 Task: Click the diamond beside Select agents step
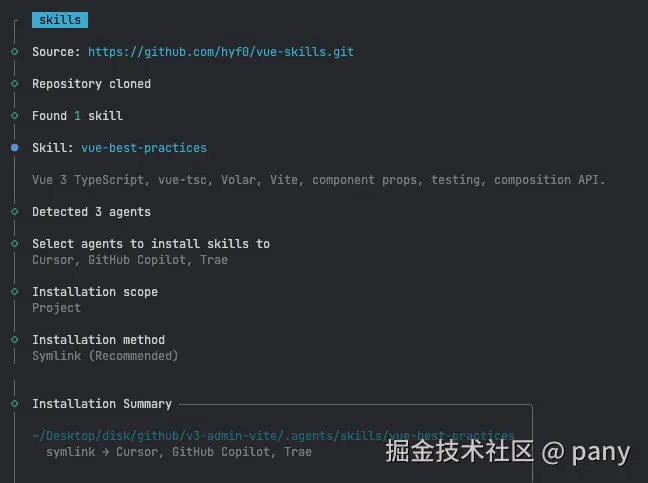pyautogui.click(x=14, y=244)
